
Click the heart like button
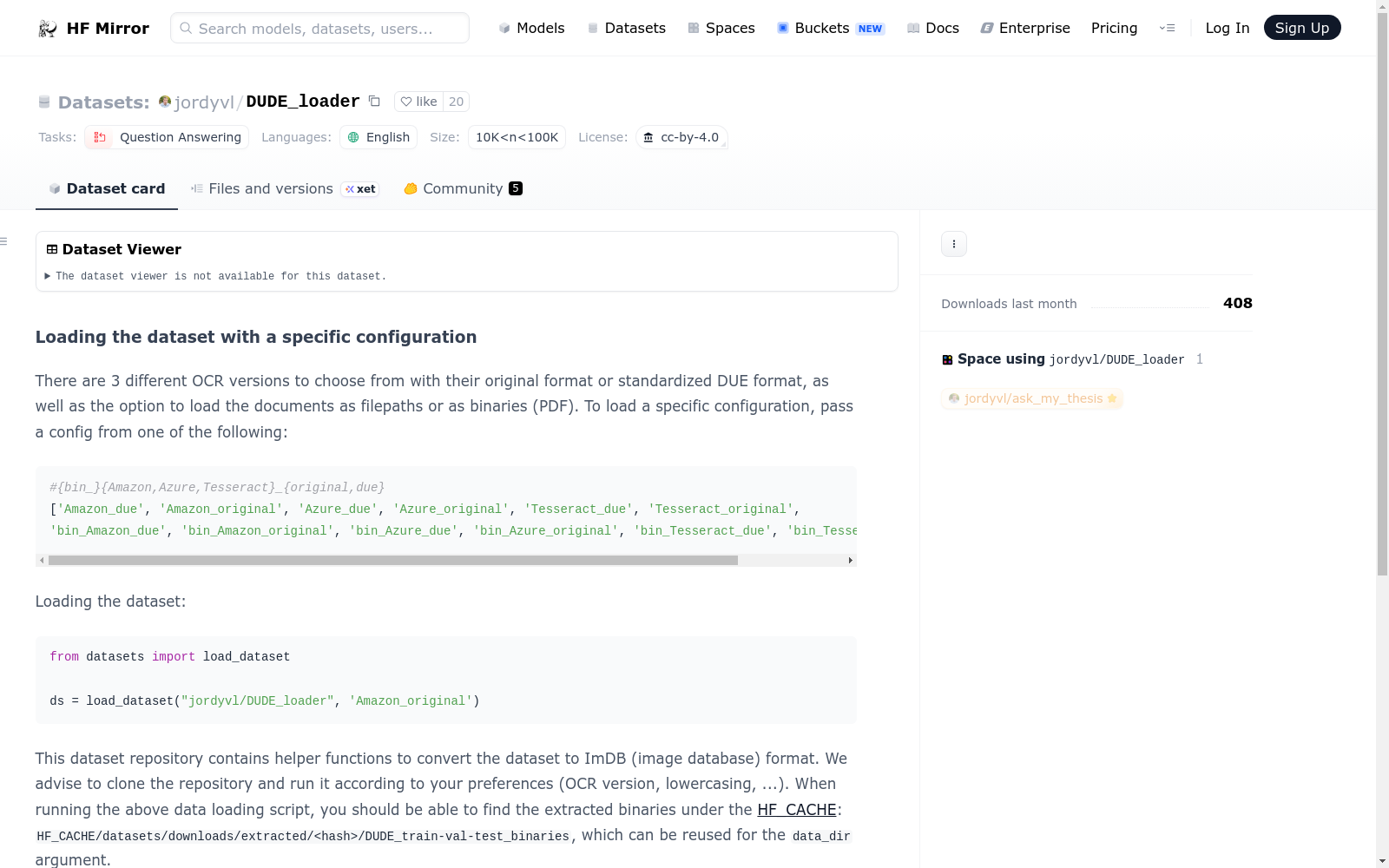click(418, 102)
